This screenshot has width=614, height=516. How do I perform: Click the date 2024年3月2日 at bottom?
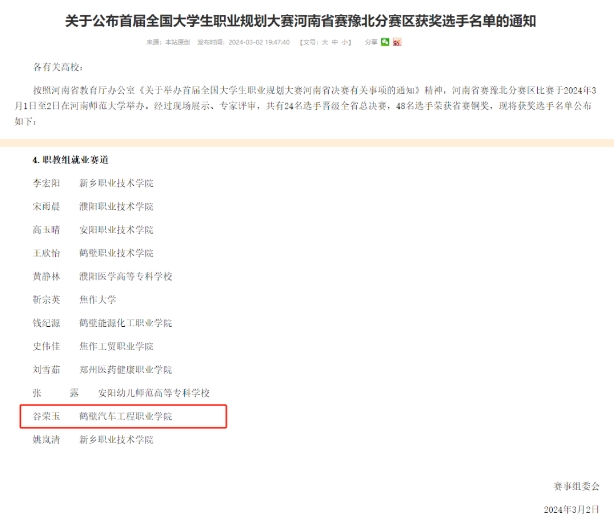(571, 509)
